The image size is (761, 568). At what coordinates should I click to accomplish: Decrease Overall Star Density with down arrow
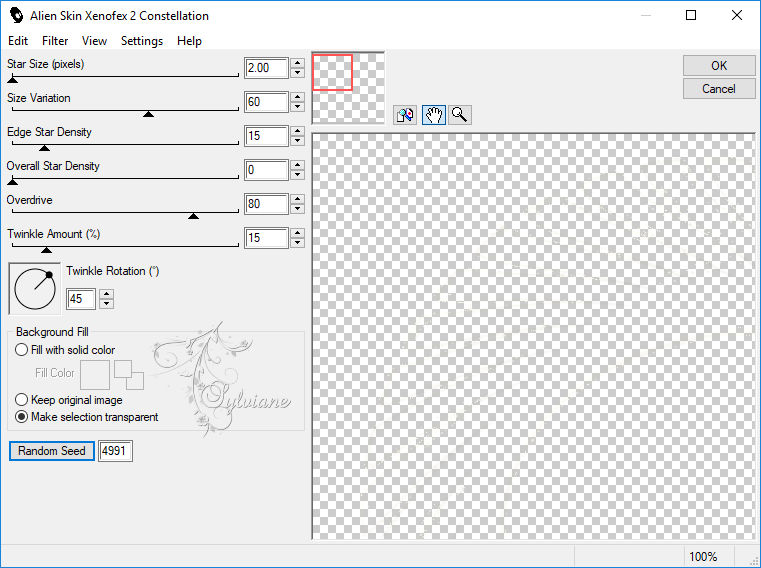pos(298,175)
